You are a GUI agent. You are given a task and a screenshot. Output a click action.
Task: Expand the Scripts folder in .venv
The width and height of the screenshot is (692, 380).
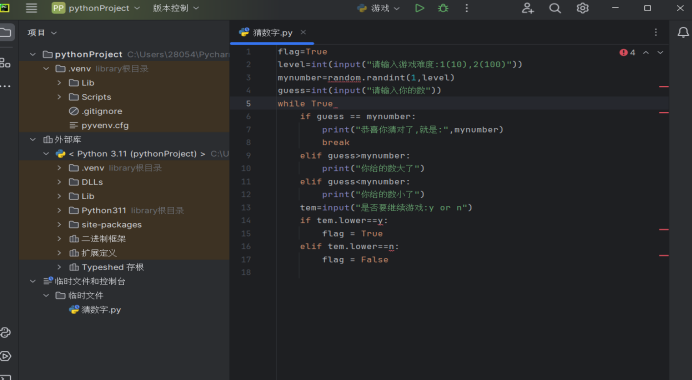(59, 97)
